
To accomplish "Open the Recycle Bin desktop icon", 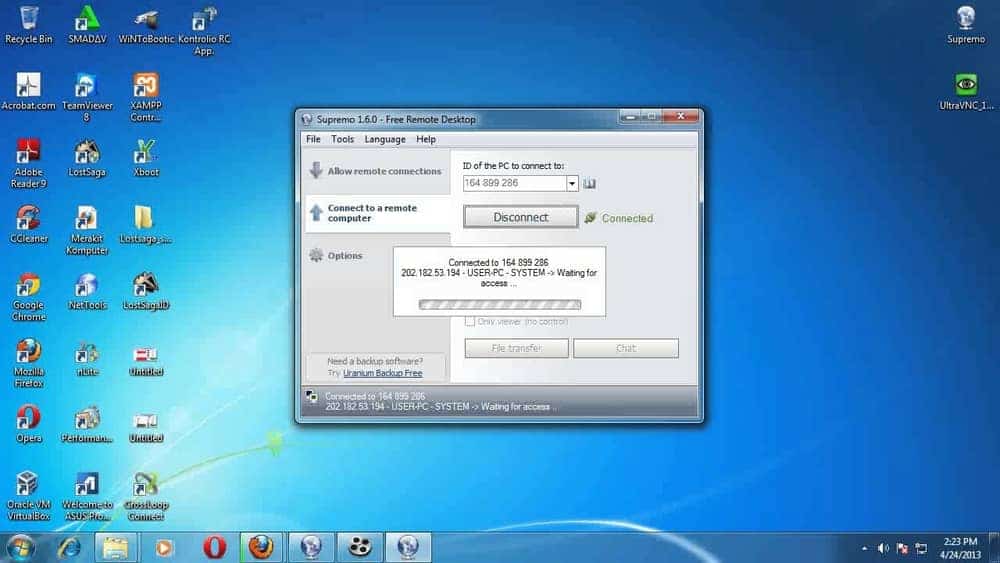I will click(x=29, y=24).
